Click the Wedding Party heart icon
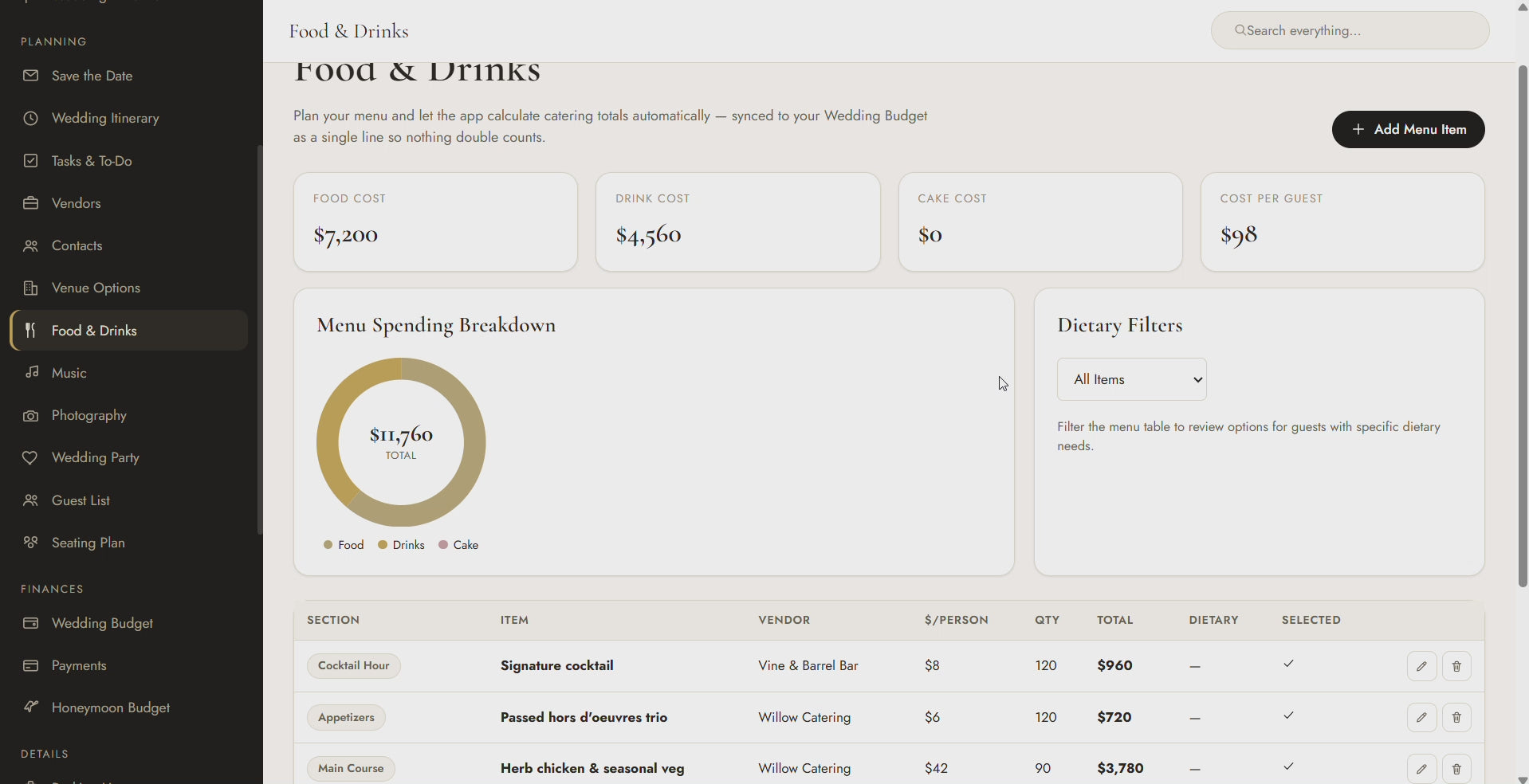Image resolution: width=1529 pixels, height=784 pixels. tap(30, 457)
